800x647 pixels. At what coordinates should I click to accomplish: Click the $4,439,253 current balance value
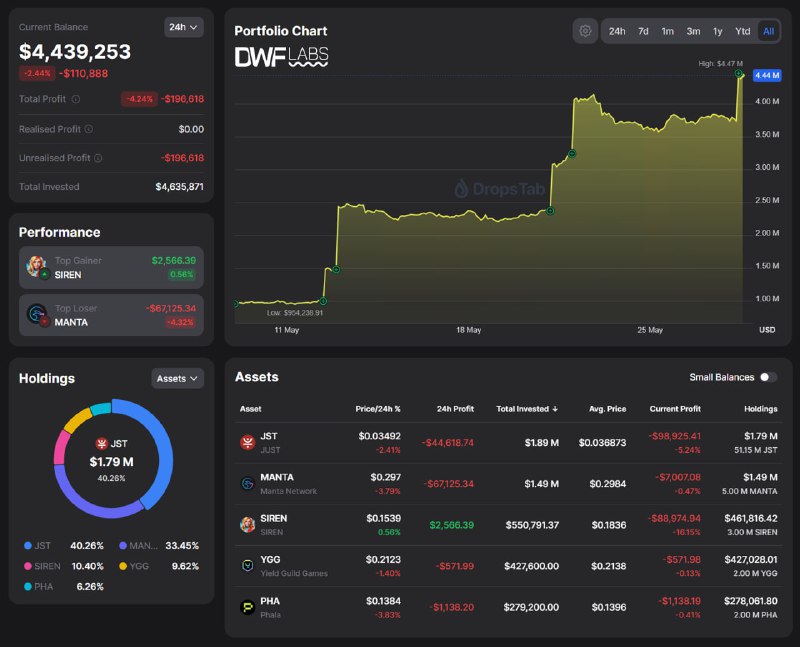75,52
